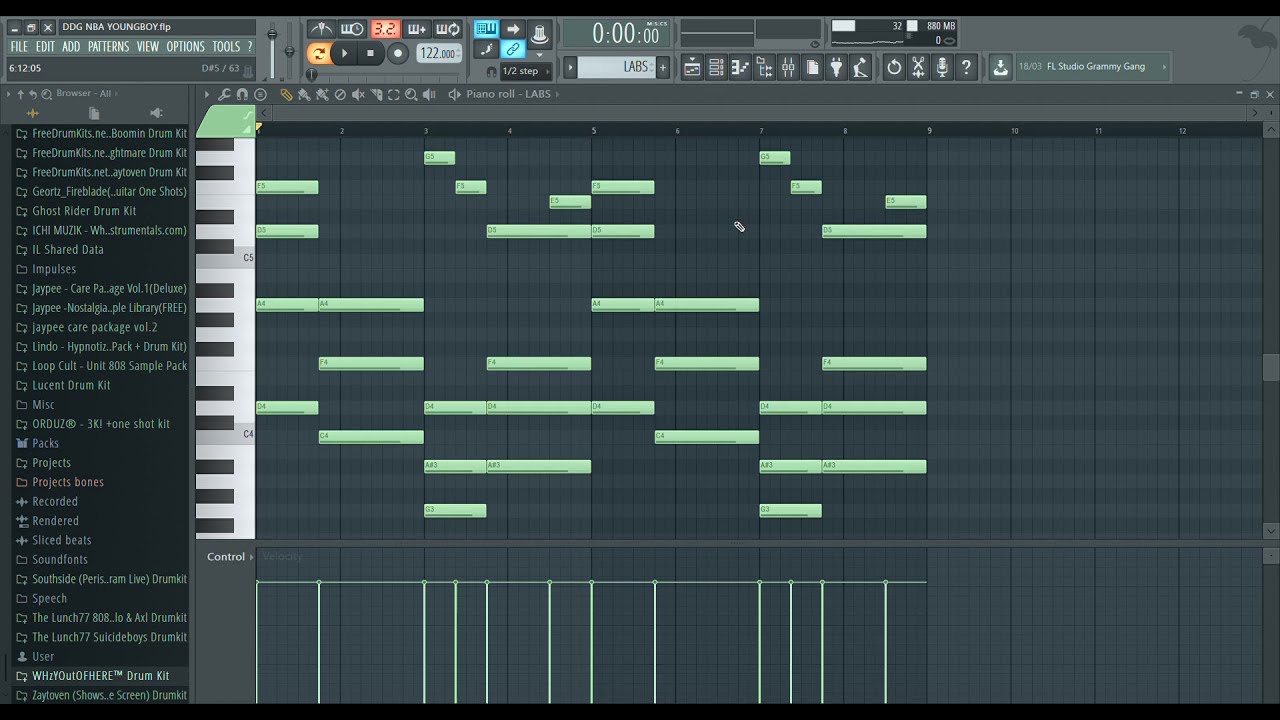This screenshot has width=1280, height=720.
Task: Switch pattern/song mode button
Action: coord(319,54)
